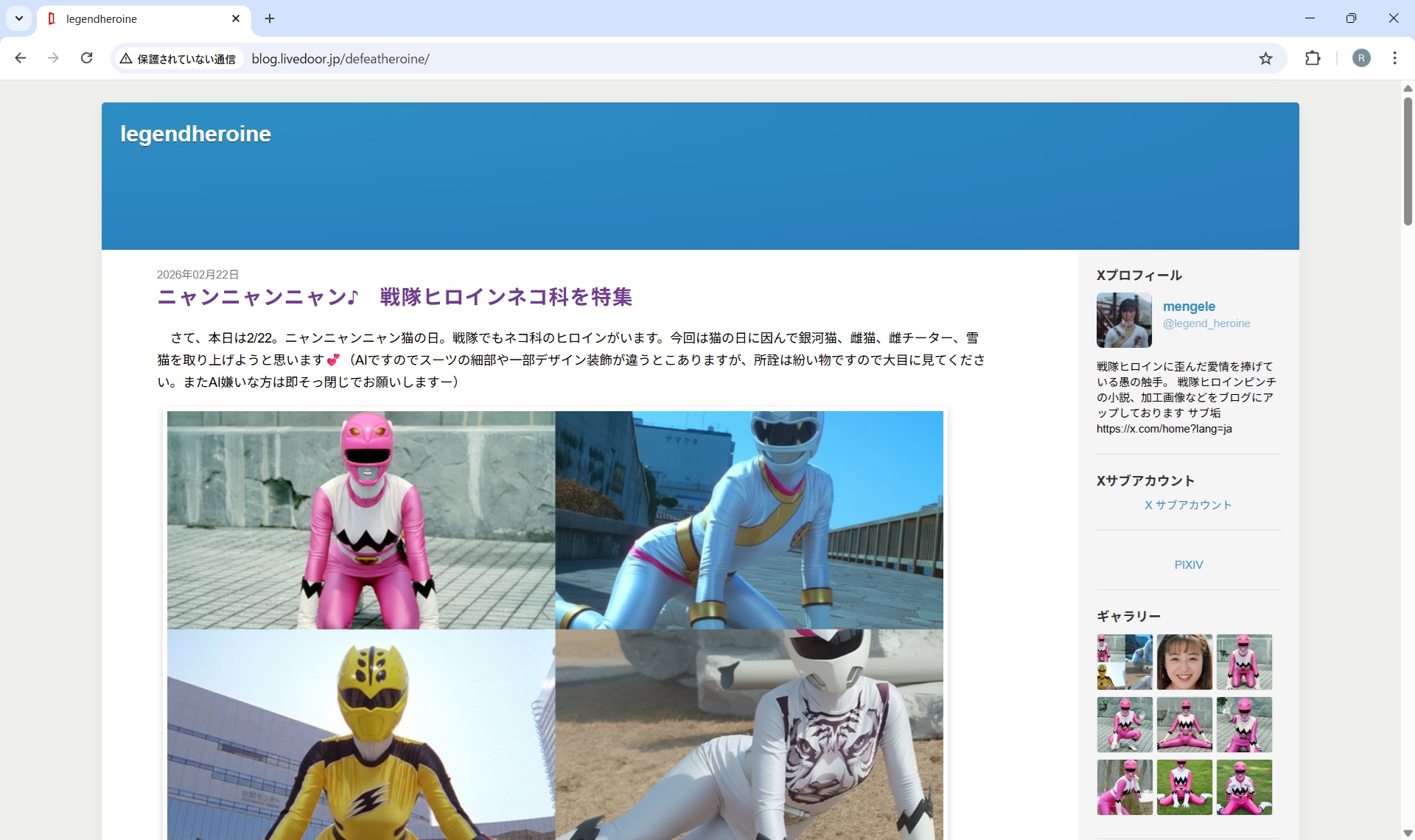Click the forward navigation arrow
This screenshot has width=1415, height=840.
(x=53, y=58)
